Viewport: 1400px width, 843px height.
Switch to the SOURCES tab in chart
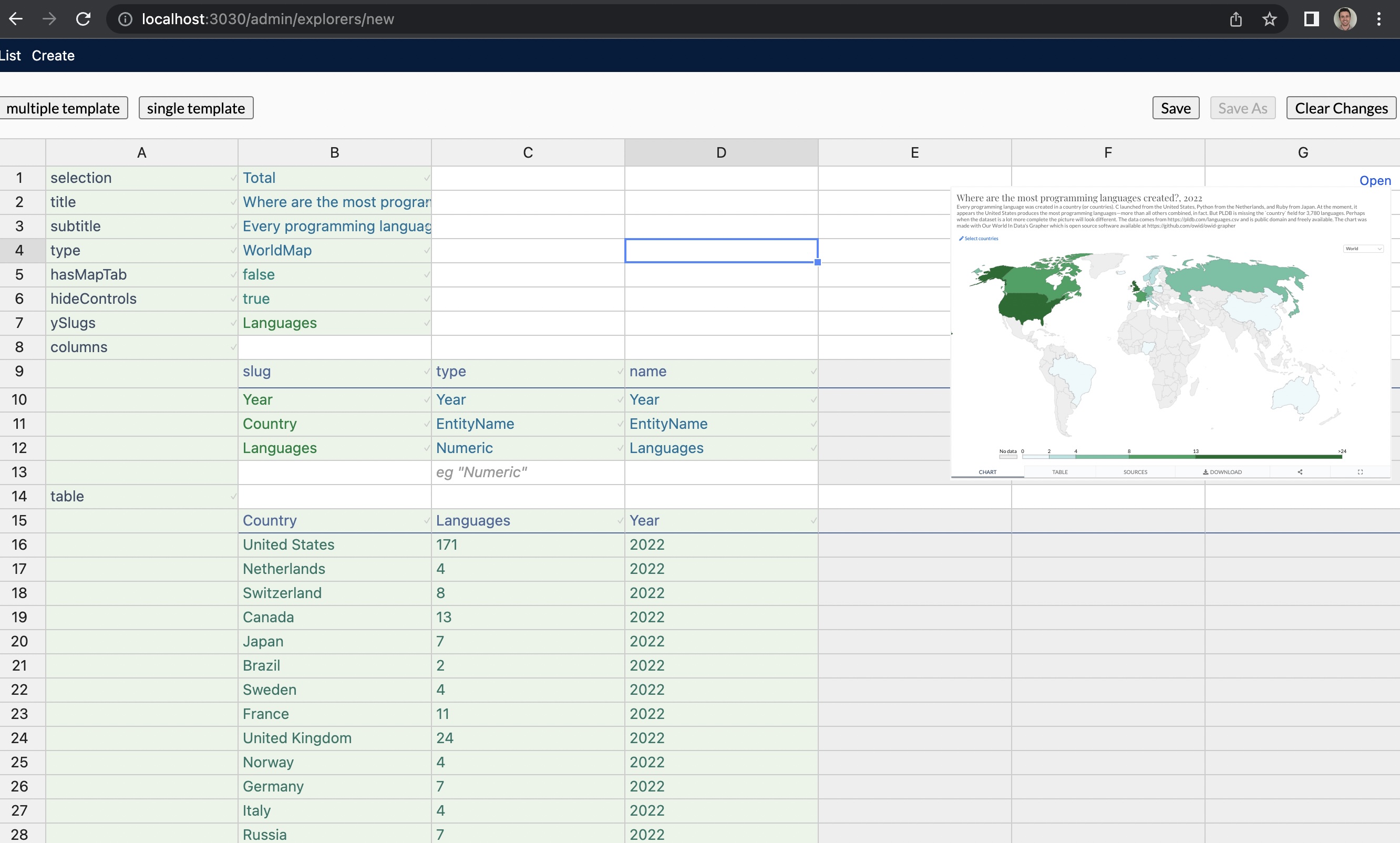click(1135, 471)
